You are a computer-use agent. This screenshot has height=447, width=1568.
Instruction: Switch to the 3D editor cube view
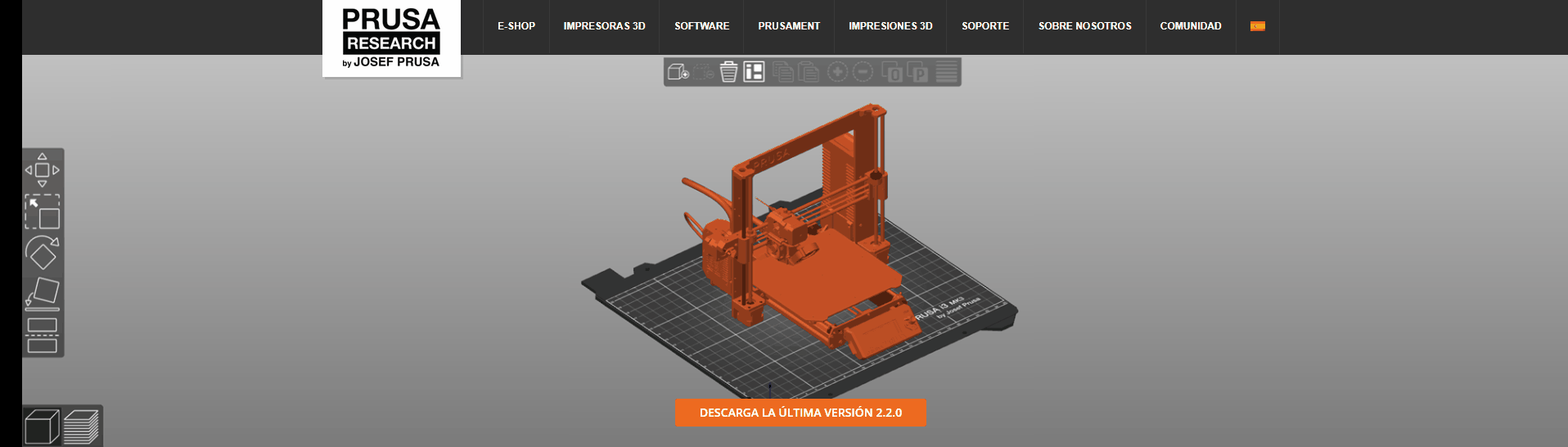coord(42,427)
